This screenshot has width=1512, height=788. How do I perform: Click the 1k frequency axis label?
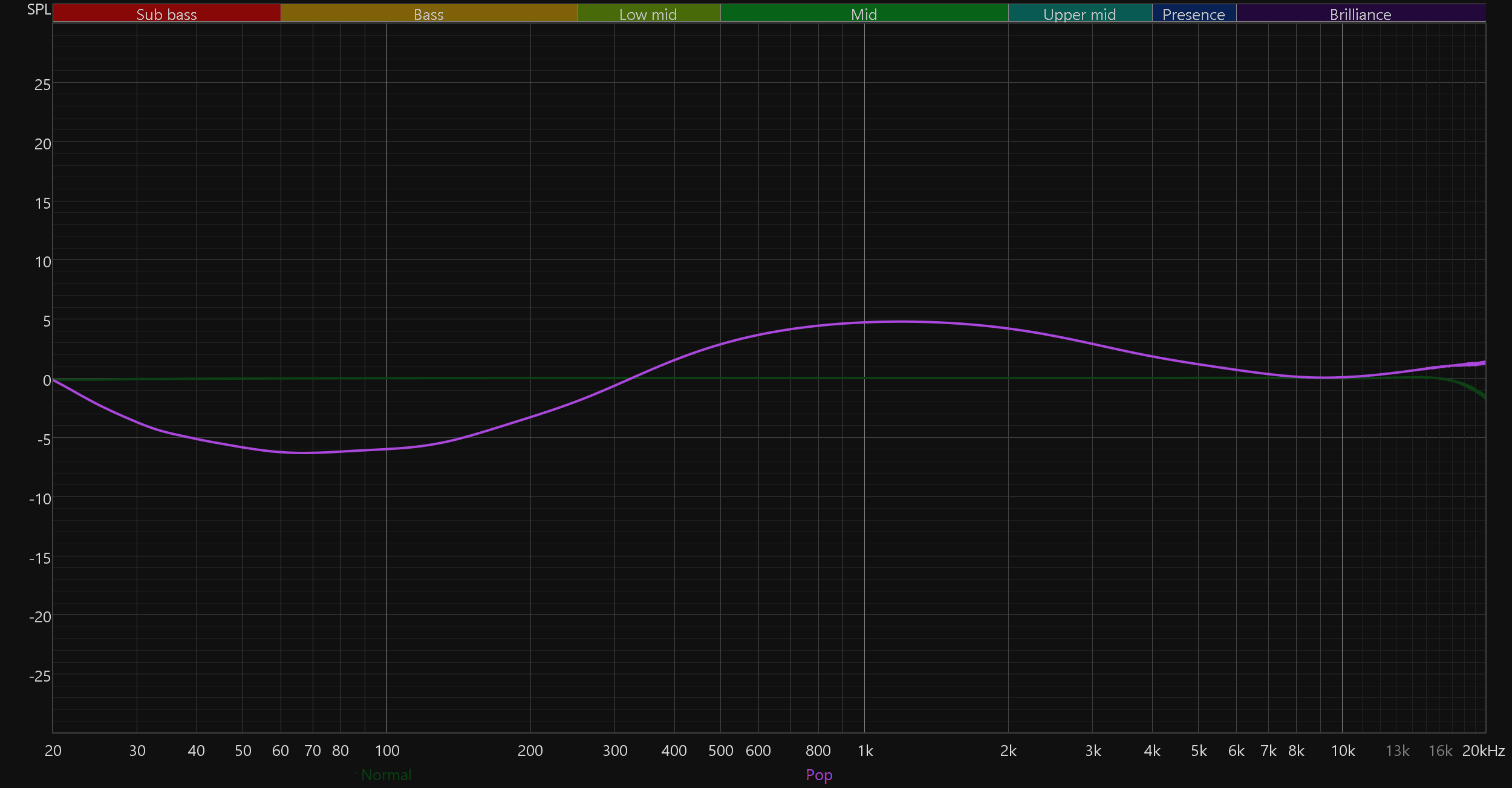pyautogui.click(x=865, y=751)
